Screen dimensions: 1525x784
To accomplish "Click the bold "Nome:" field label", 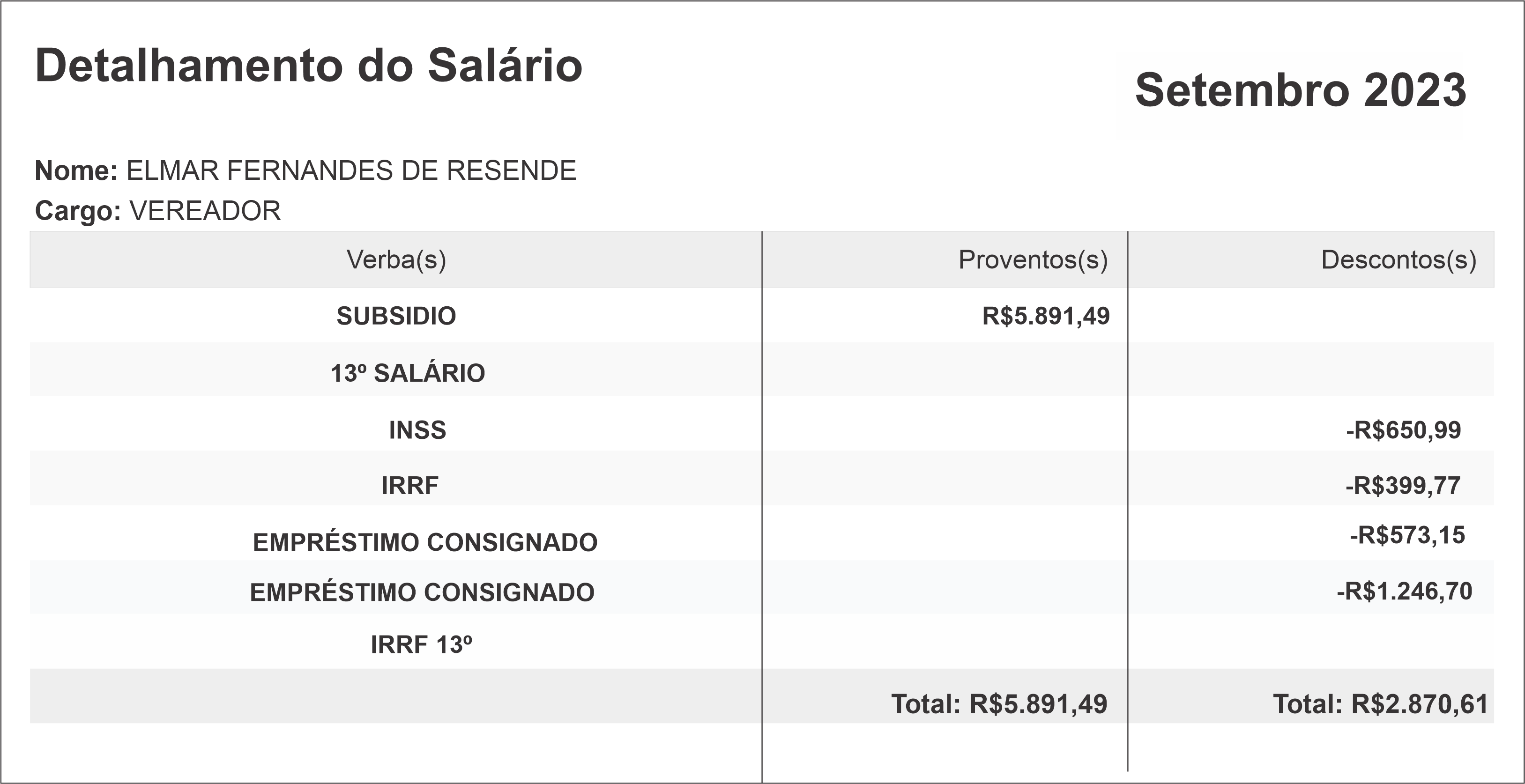I will tap(76, 171).
